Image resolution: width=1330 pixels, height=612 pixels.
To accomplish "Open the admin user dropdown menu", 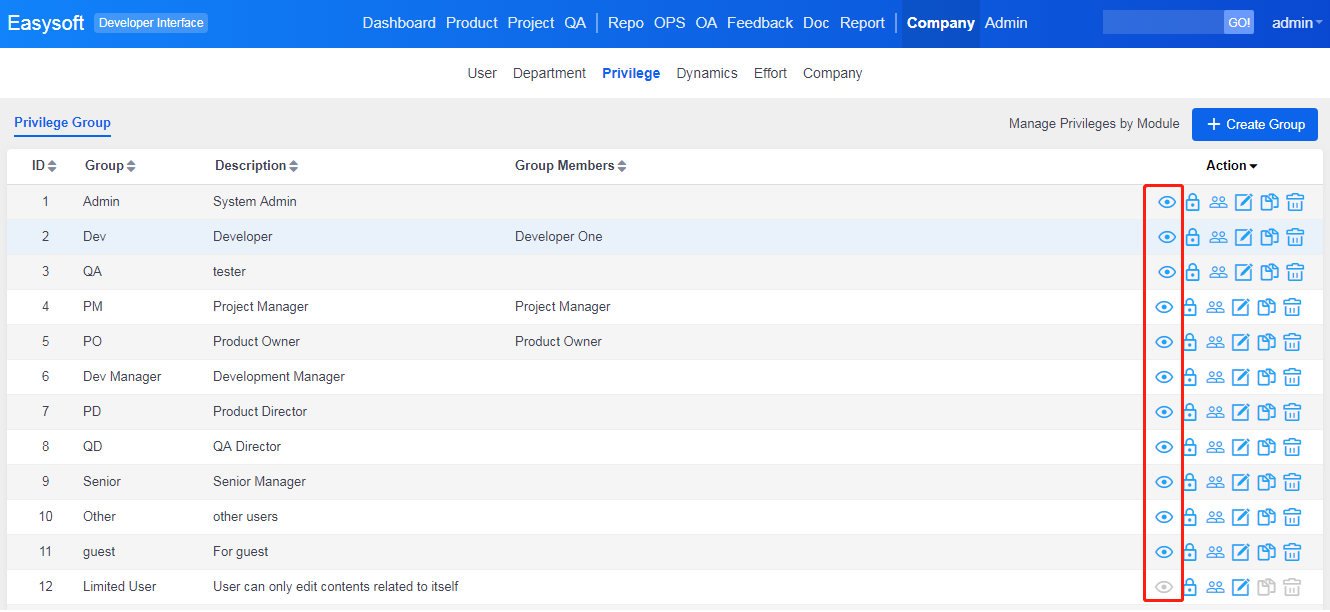I will 1296,23.
